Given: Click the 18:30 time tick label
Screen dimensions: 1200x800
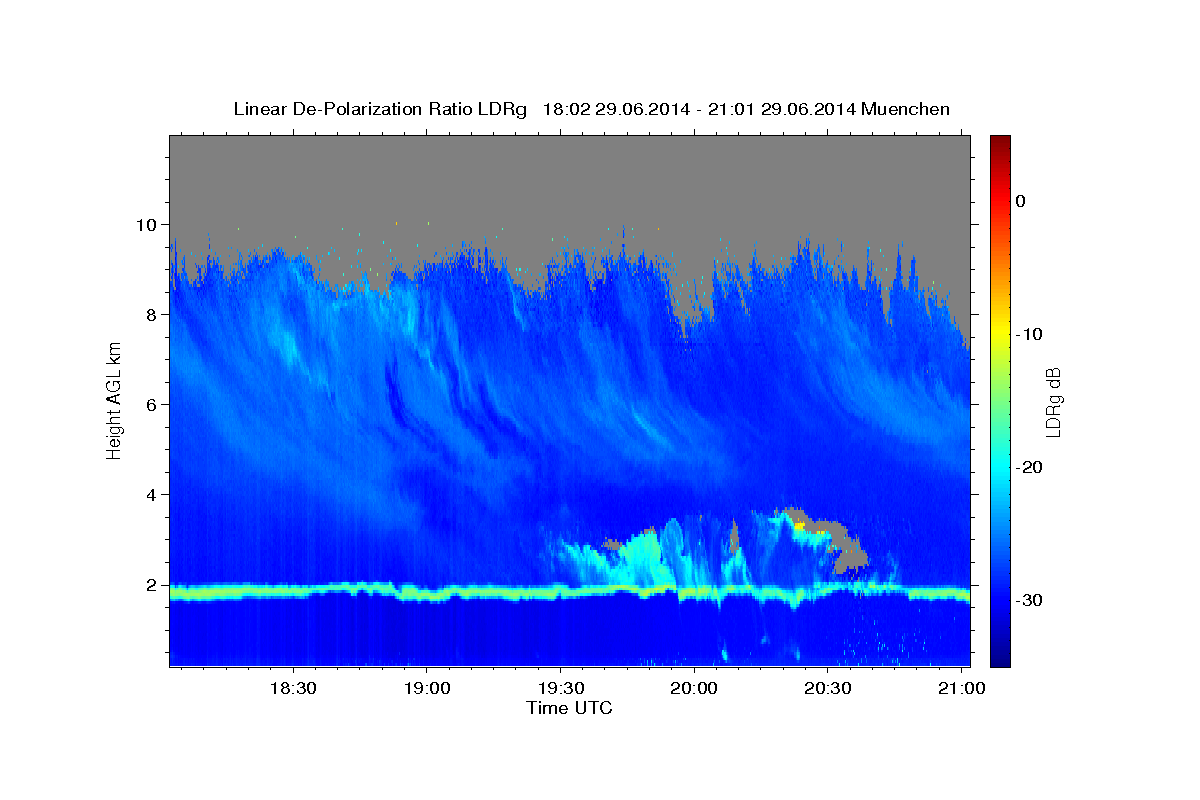Looking at the screenshot, I should 294,689.
